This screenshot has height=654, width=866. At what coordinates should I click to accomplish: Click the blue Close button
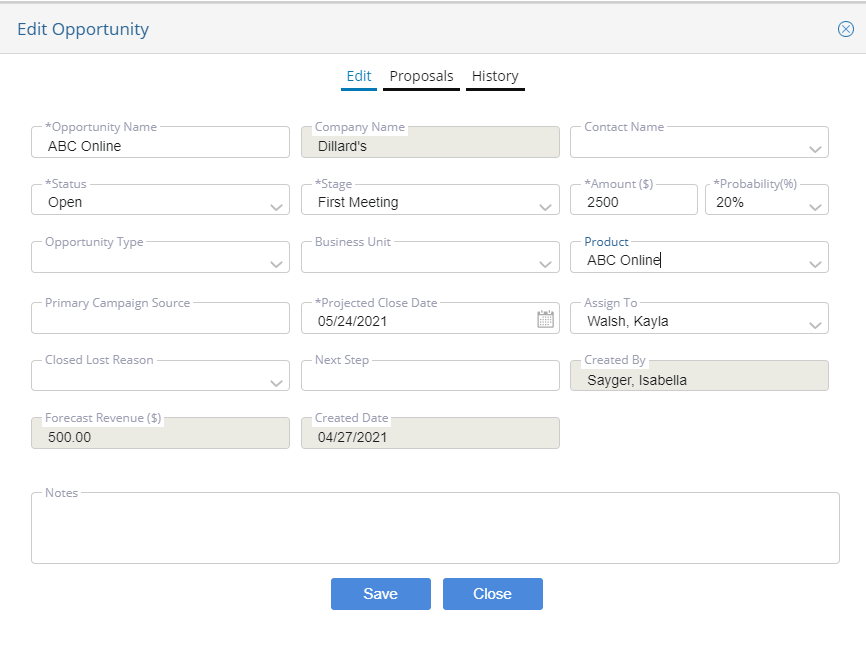coord(493,594)
